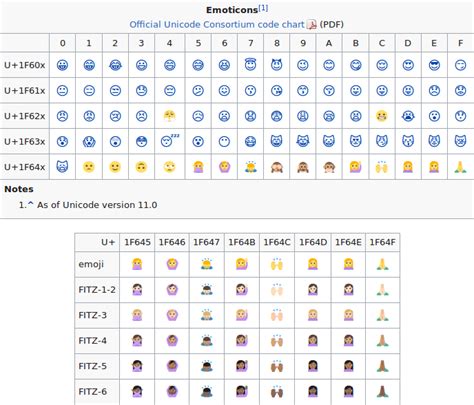Click the U+1F62x row header
This screenshot has width=474, height=405.
coord(24,116)
